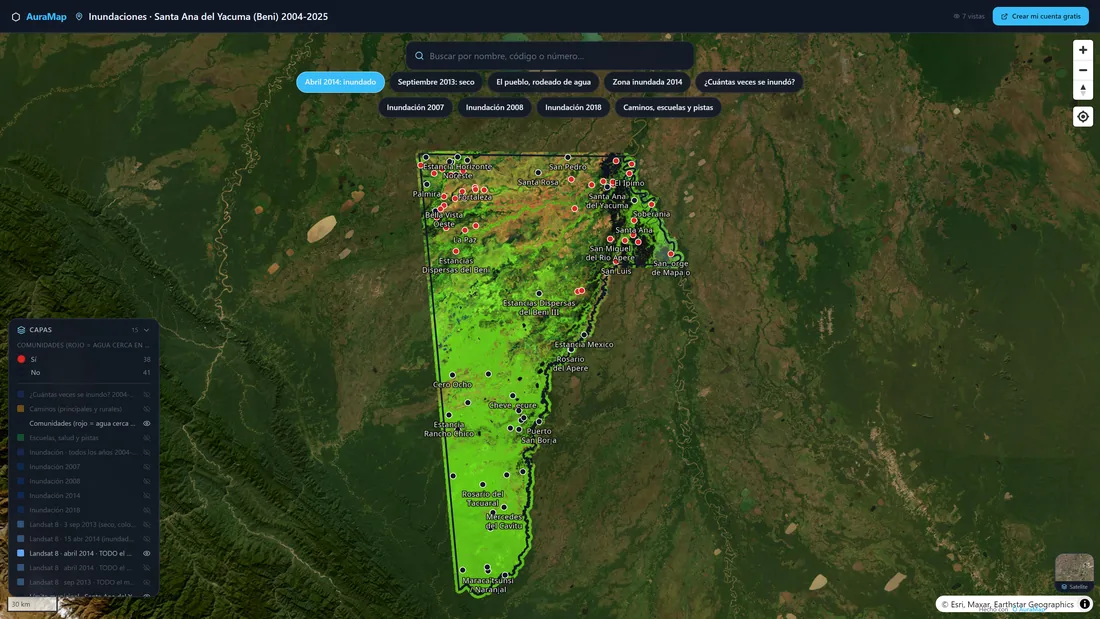Show the Landsat 8 · sep 2013 · TODO layer

point(147,582)
